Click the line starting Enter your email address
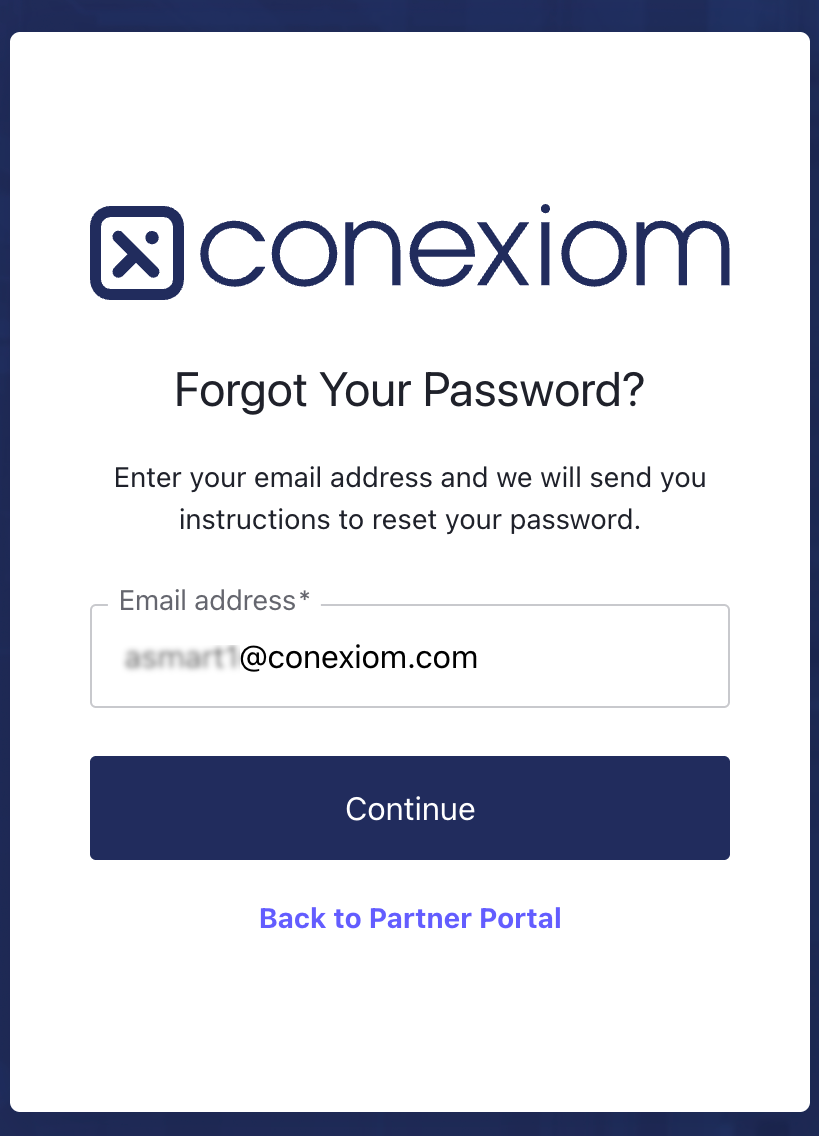This screenshot has height=1136, width=819. 410,477
